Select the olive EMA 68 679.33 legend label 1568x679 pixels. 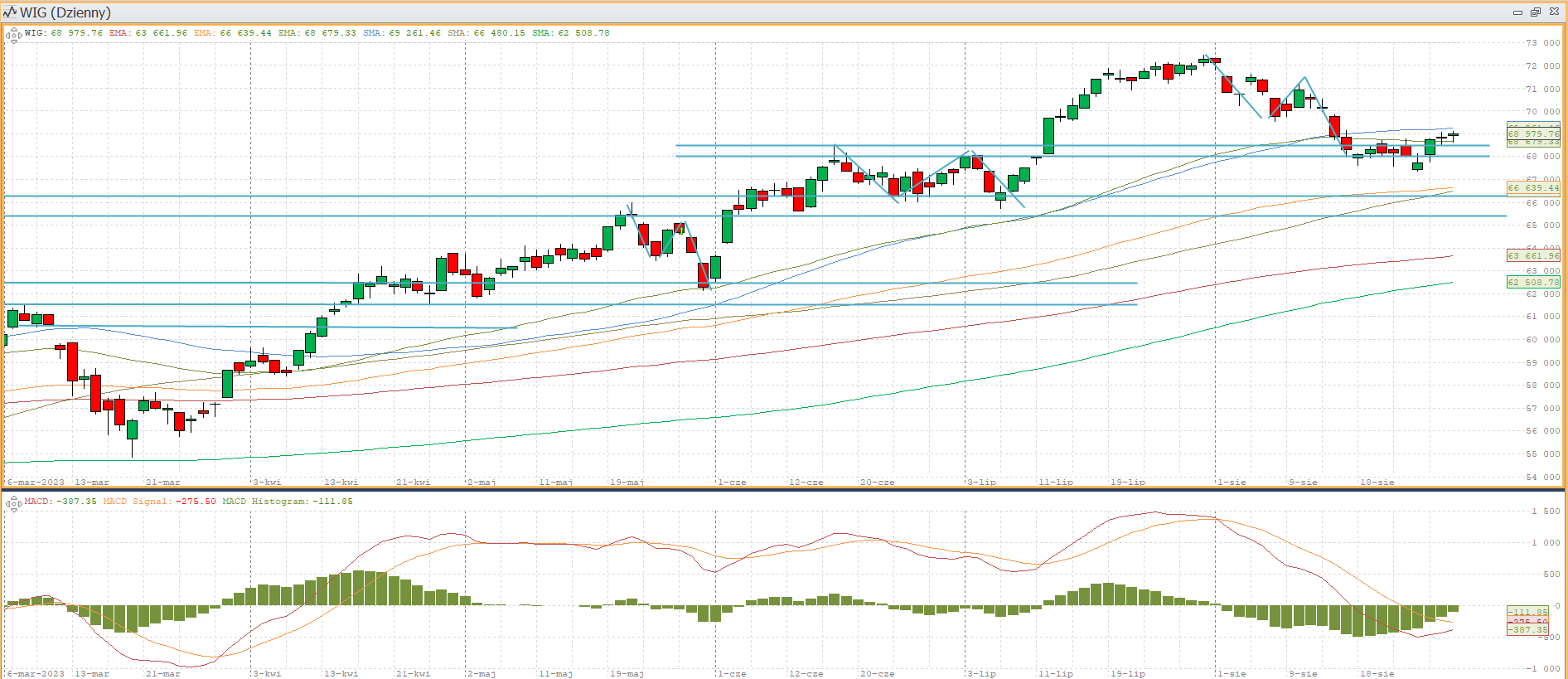[317, 33]
